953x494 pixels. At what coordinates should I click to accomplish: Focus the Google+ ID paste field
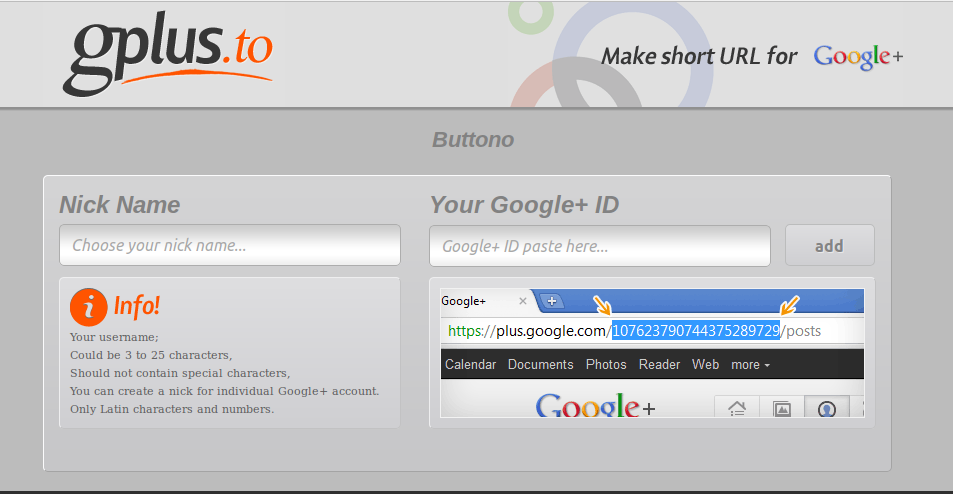tap(600, 245)
